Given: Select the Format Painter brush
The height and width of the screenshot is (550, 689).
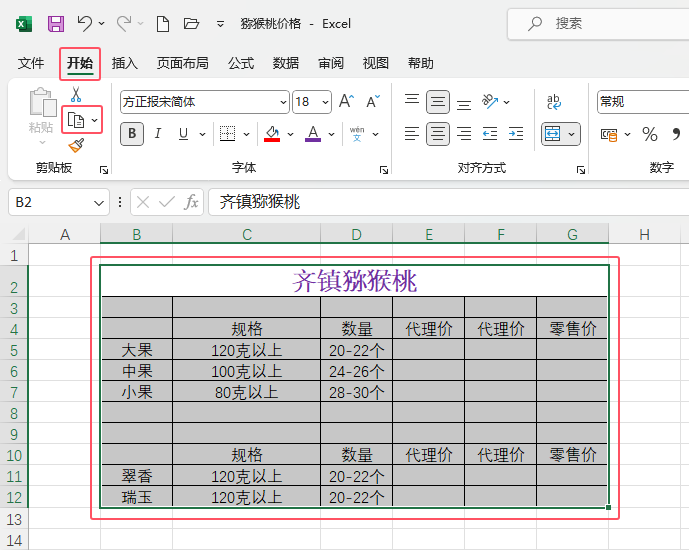Looking at the screenshot, I should click(76, 145).
